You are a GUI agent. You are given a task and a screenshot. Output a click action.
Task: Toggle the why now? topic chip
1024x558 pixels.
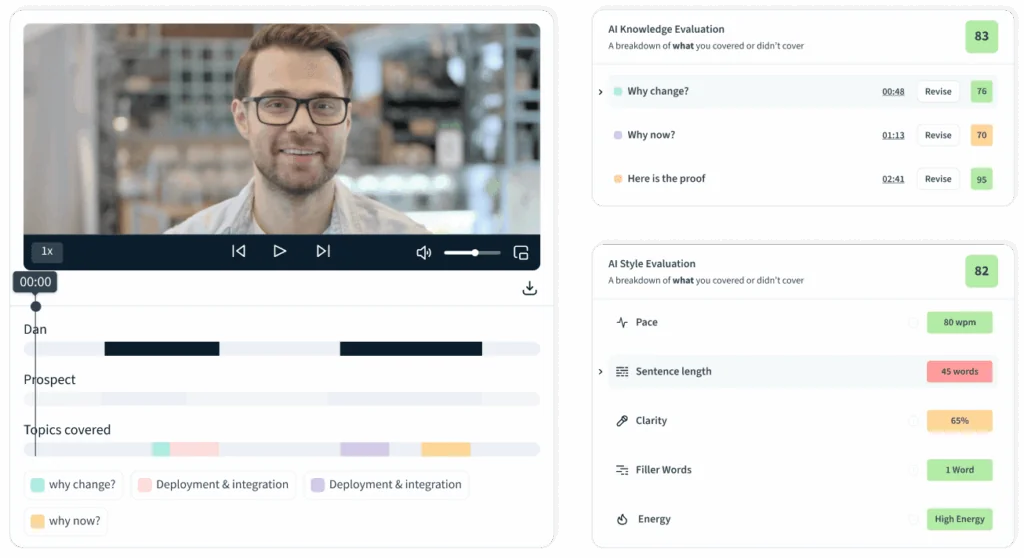(66, 521)
